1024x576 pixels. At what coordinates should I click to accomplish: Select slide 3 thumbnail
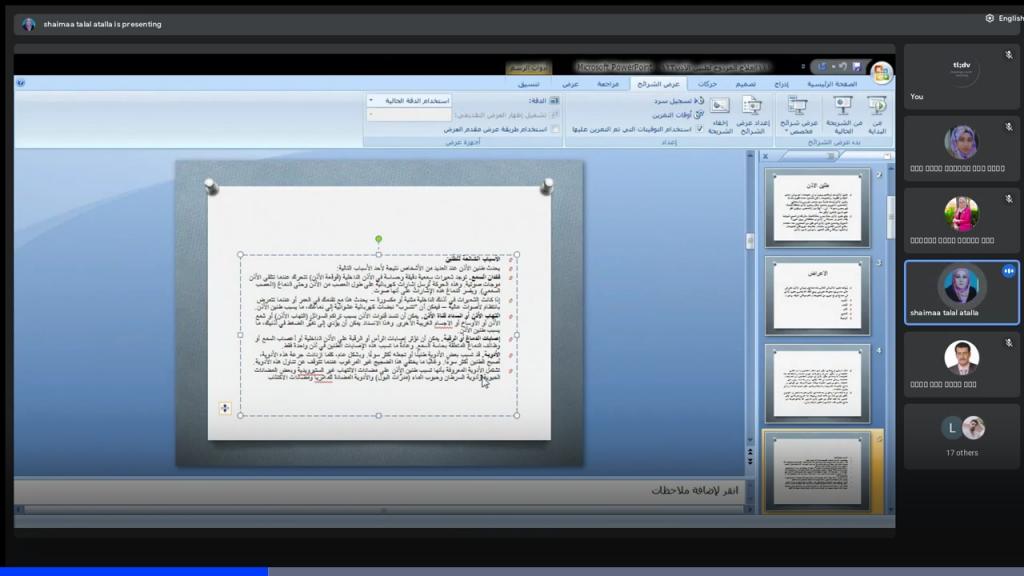pos(817,295)
